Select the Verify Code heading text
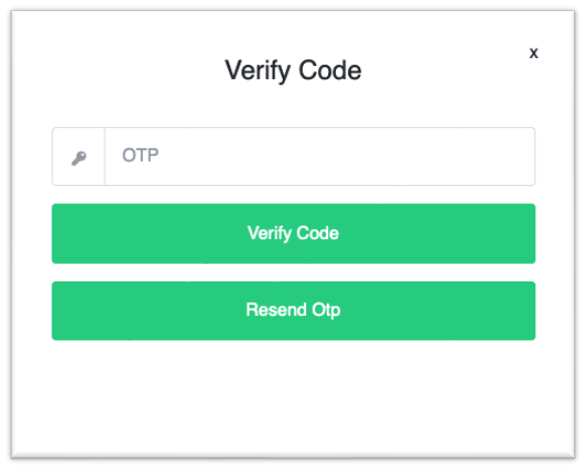Viewport: 586px width, 470px height. coord(293,71)
